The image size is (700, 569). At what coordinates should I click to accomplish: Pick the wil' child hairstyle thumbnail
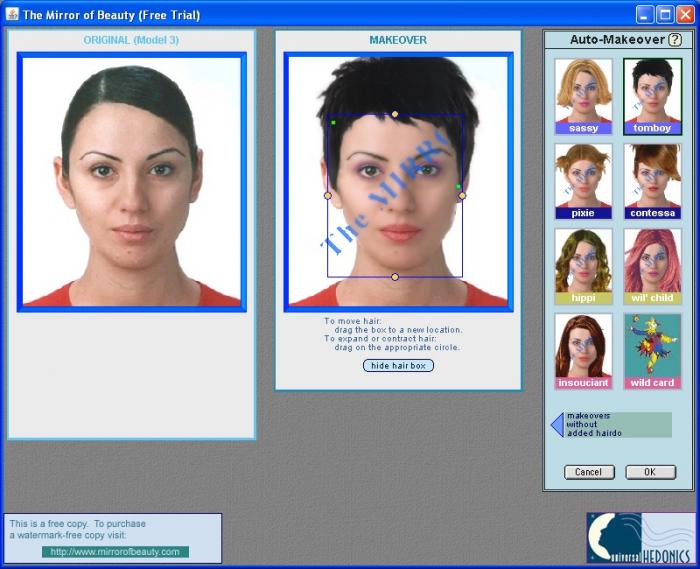652,266
